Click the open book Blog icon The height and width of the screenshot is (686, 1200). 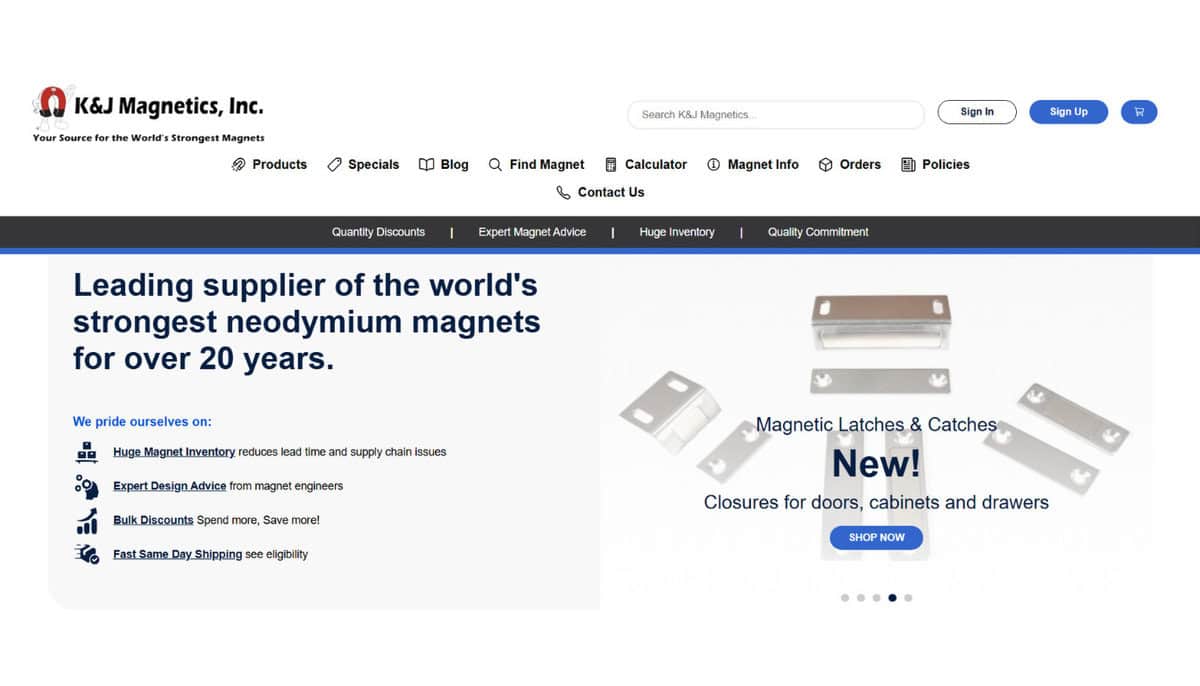coord(427,164)
